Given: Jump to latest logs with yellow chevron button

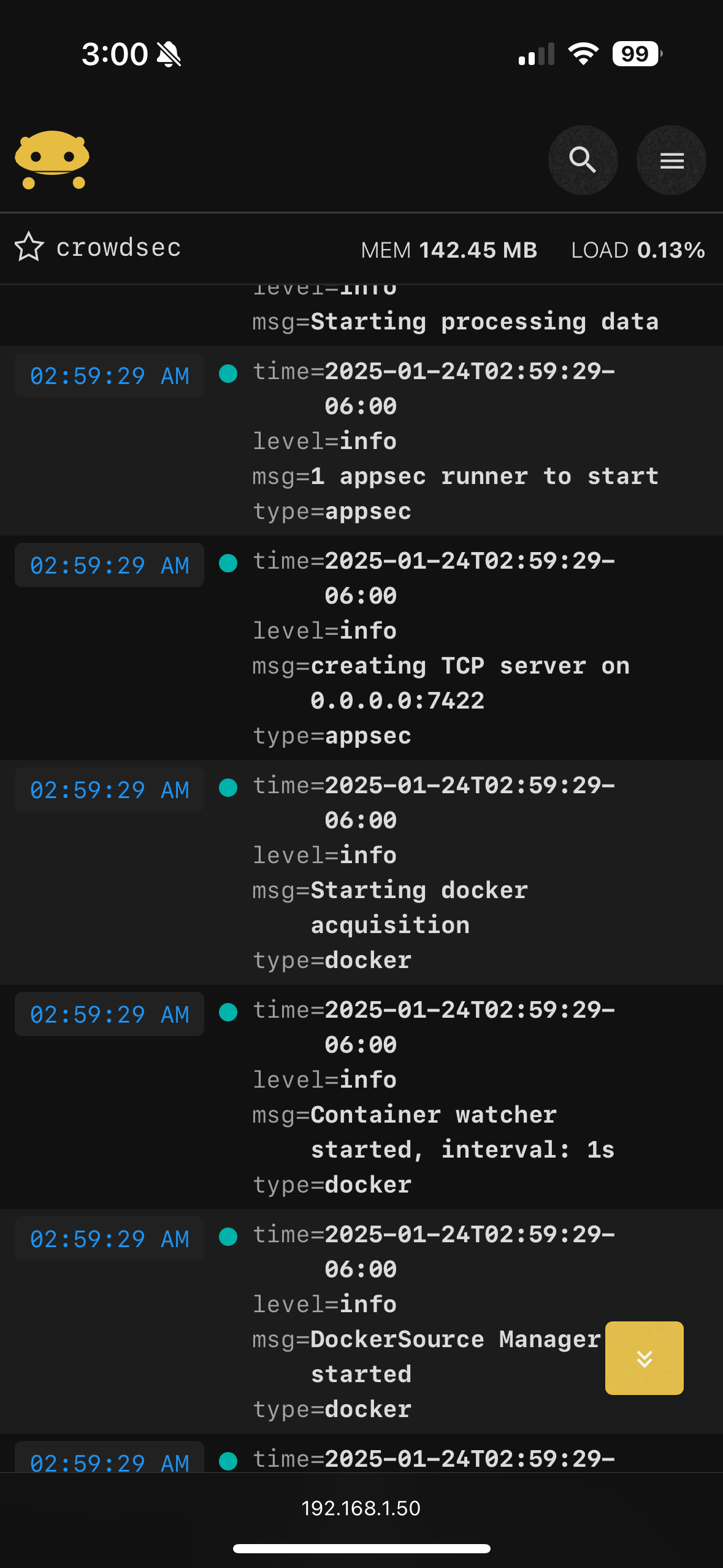Looking at the screenshot, I should click(x=644, y=1358).
